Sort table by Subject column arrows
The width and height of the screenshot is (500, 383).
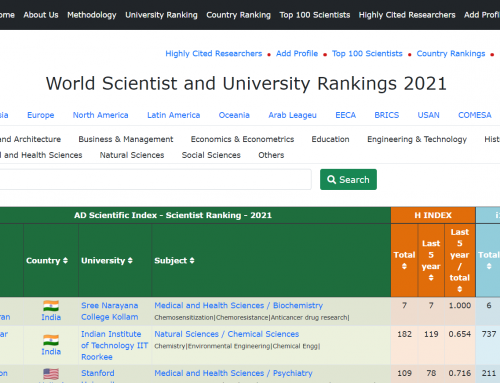[x=192, y=261]
